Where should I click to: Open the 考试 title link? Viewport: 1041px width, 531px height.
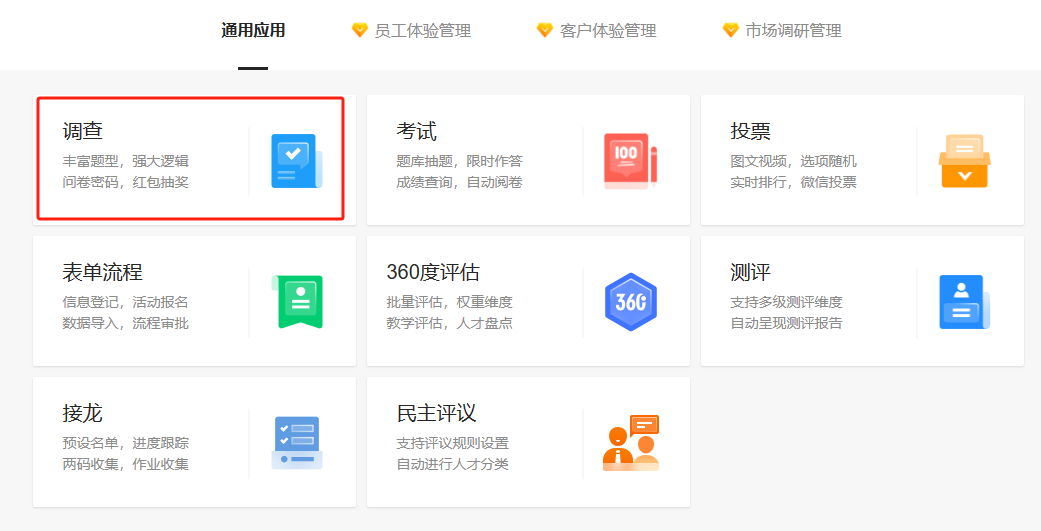(x=416, y=131)
